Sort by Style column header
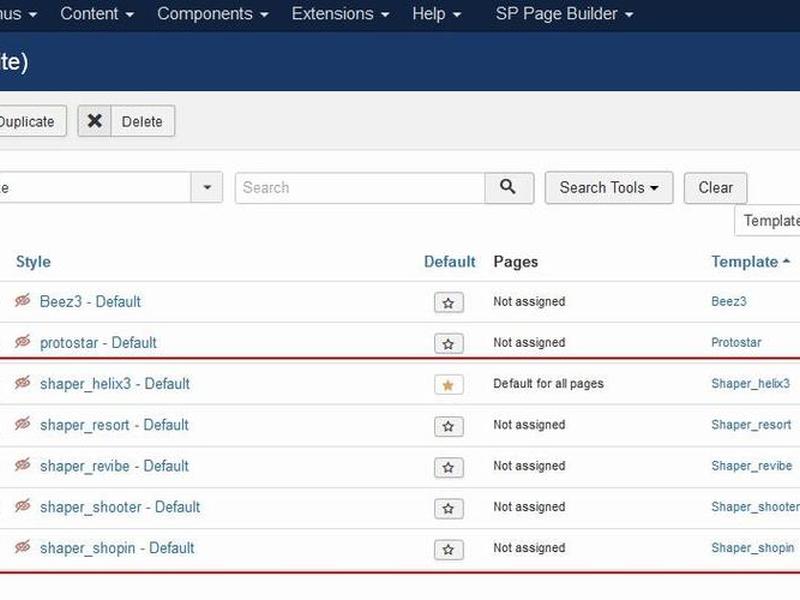Viewport: 800px width, 600px height. point(33,262)
